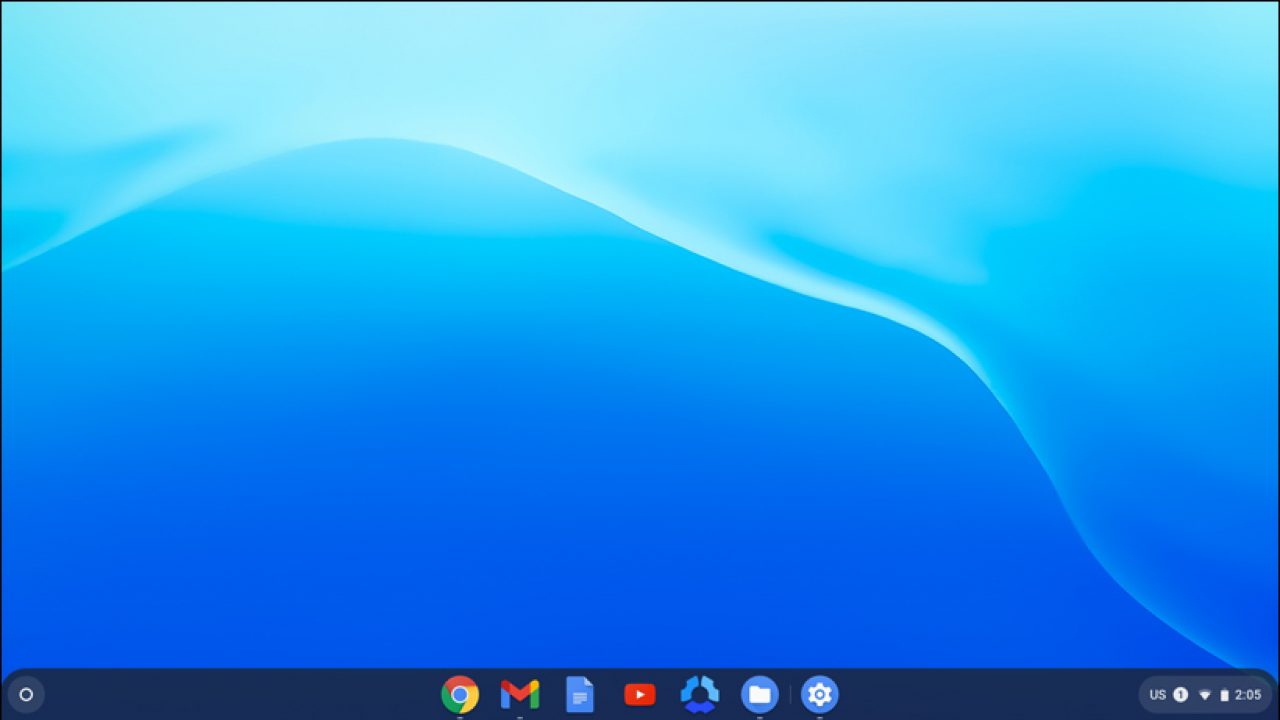Image resolution: width=1280 pixels, height=720 pixels.
Task: Open notifications via the "1" counter badge
Action: pyautogui.click(x=1181, y=694)
